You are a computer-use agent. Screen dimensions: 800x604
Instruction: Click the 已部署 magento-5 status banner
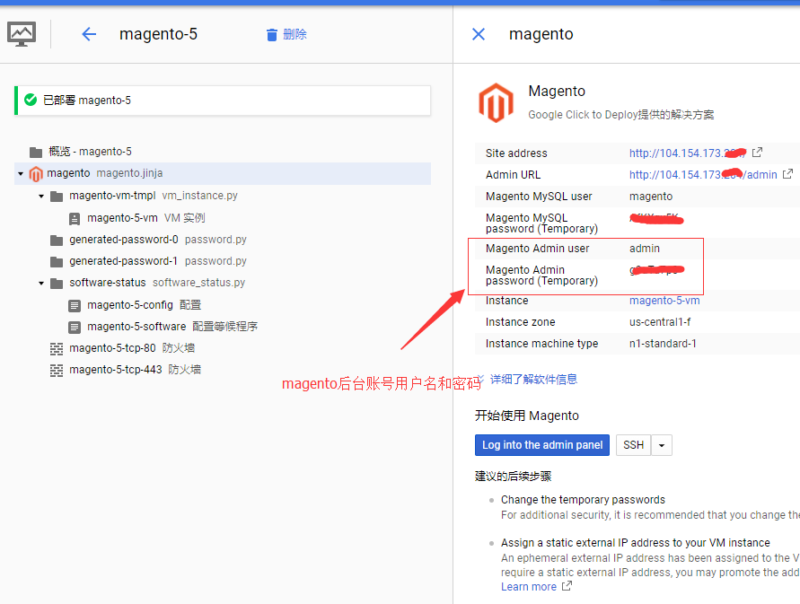tap(222, 100)
